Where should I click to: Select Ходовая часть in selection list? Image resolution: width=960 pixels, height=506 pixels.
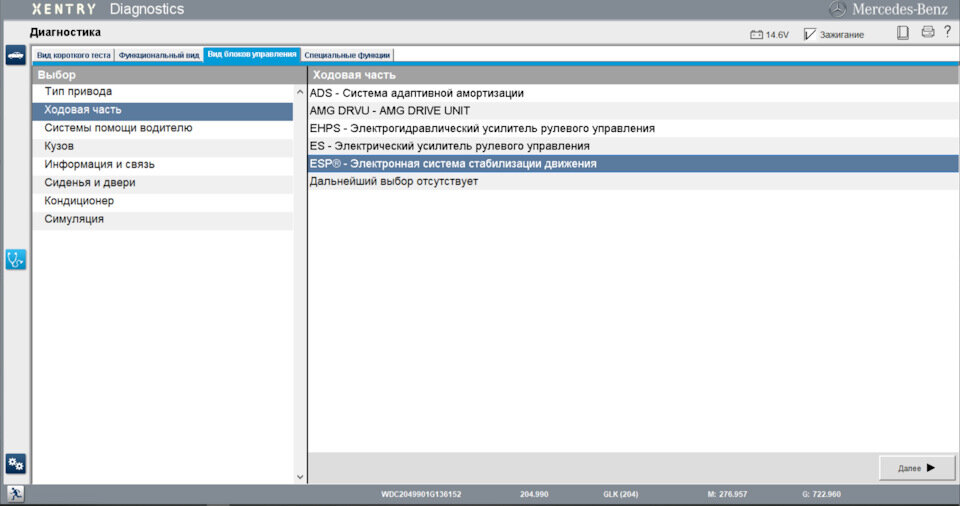[x=163, y=110]
